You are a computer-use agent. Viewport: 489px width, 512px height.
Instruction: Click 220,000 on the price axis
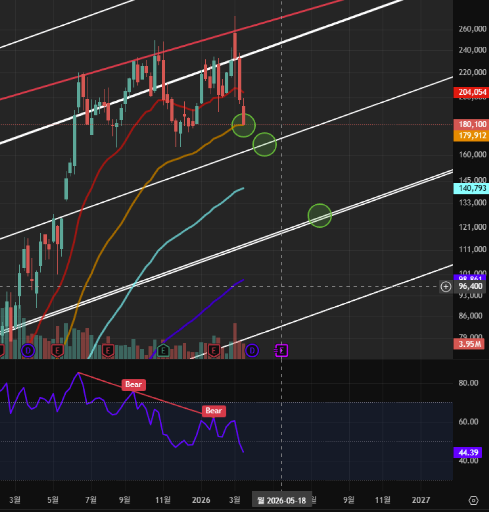point(472,72)
